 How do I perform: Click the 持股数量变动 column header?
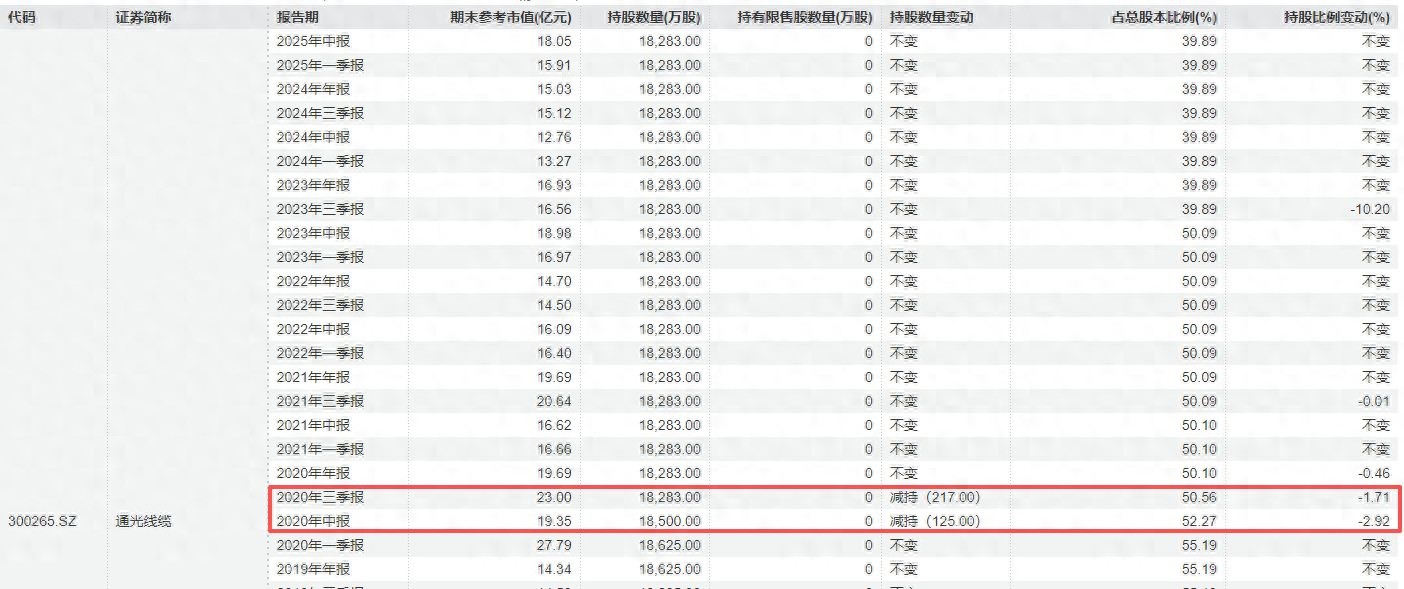pyautogui.click(x=931, y=17)
